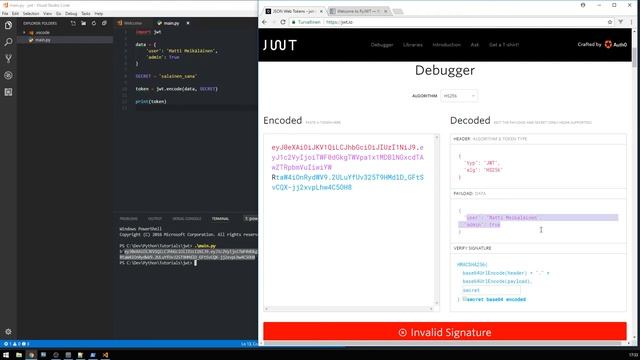640x360 pixels.
Task: Click the Refresh Explorer icon
Action: pyautogui.click(x=94, y=23)
